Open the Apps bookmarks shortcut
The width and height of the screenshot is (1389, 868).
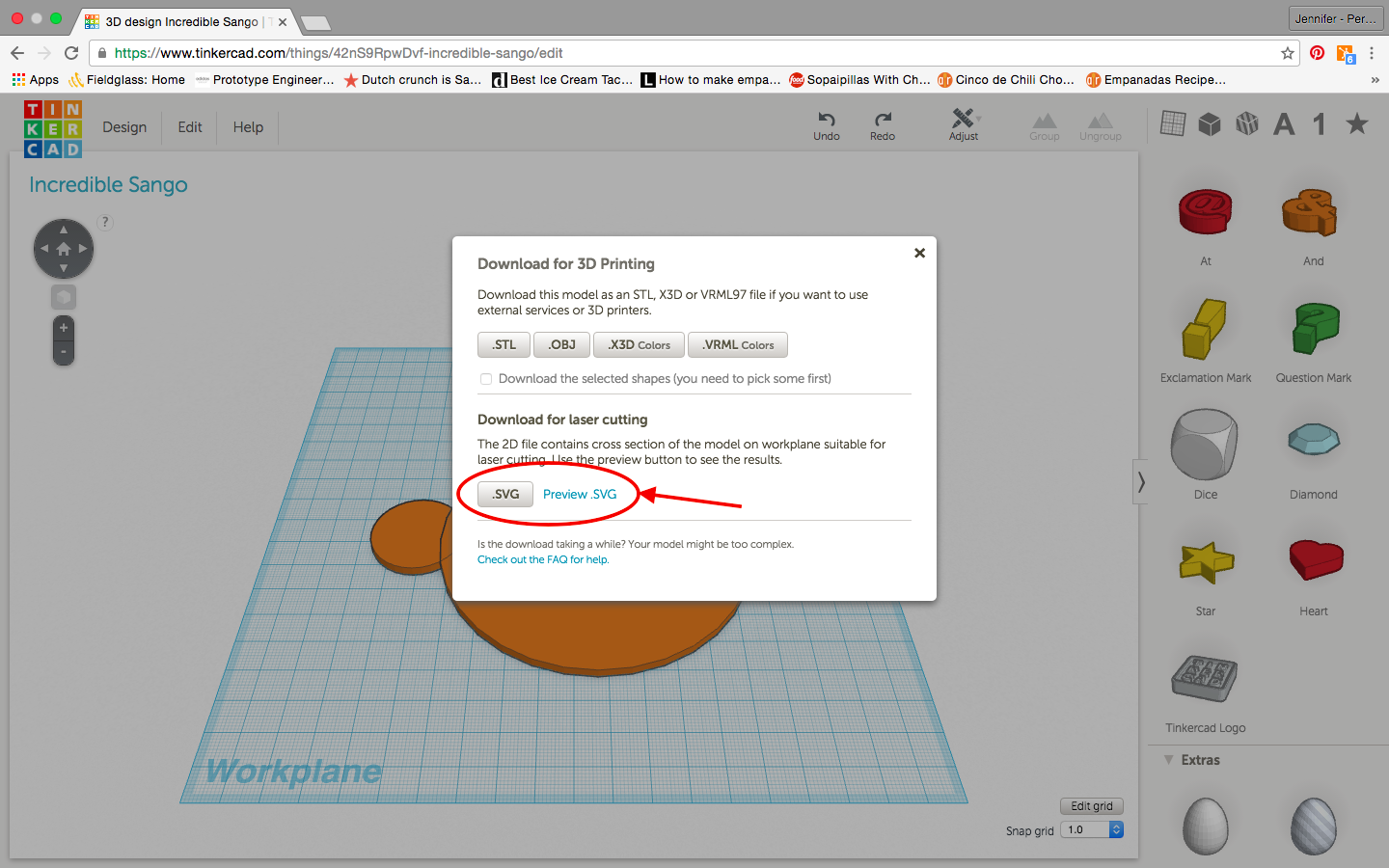[36, 80]
